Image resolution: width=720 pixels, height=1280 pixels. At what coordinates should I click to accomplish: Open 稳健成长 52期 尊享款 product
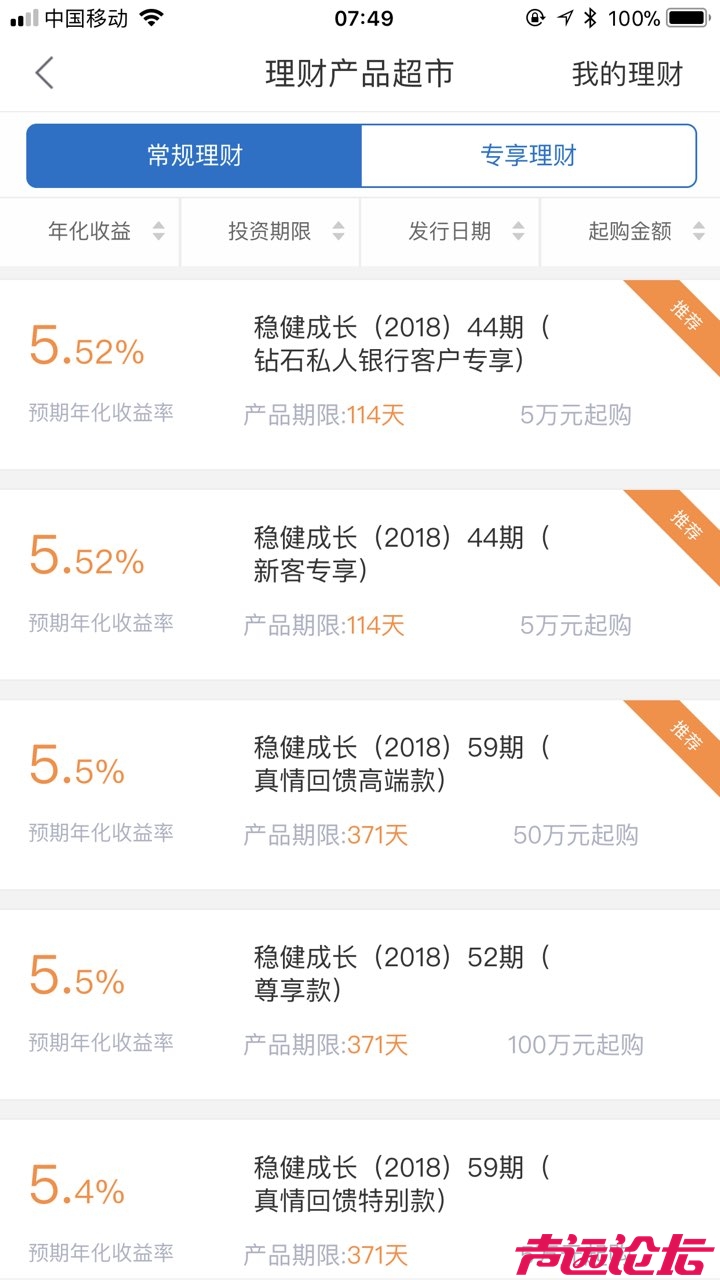(x=400, y=973)
